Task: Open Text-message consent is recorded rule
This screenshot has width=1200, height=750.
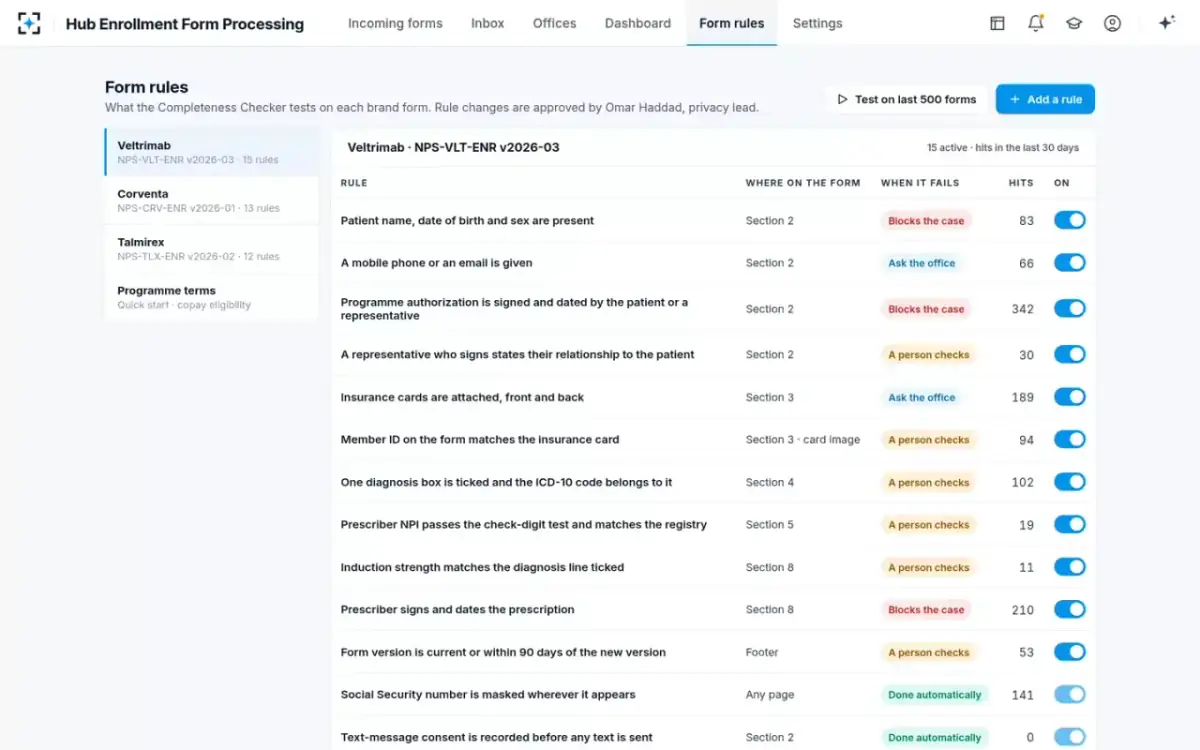Action: [x=497, y=737]
